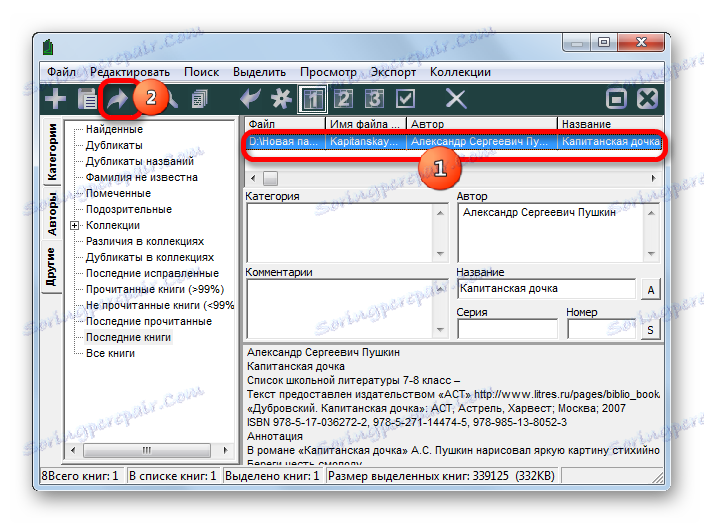
Task: Click the Номер input field
Action: coord(602,329)
